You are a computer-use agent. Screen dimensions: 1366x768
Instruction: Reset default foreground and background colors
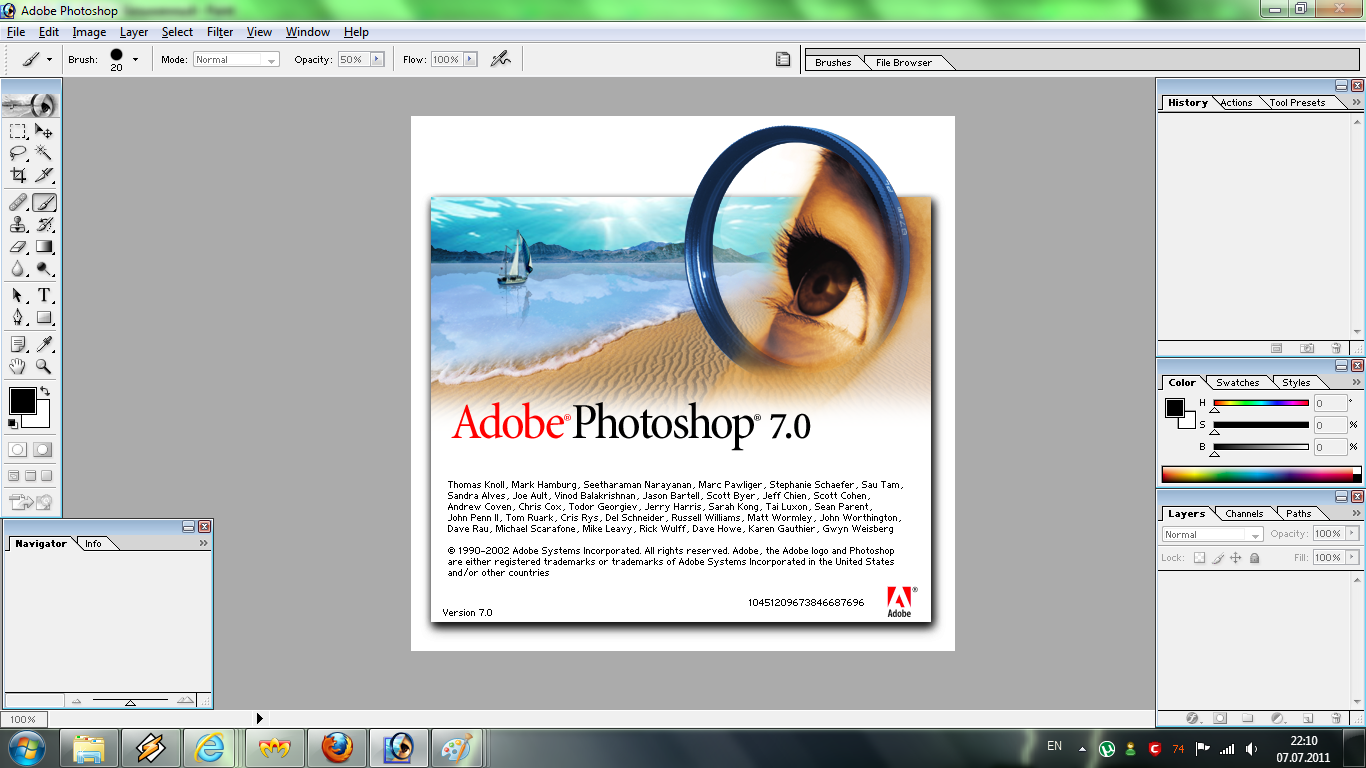pyautogui.click(x=13, y=423)
